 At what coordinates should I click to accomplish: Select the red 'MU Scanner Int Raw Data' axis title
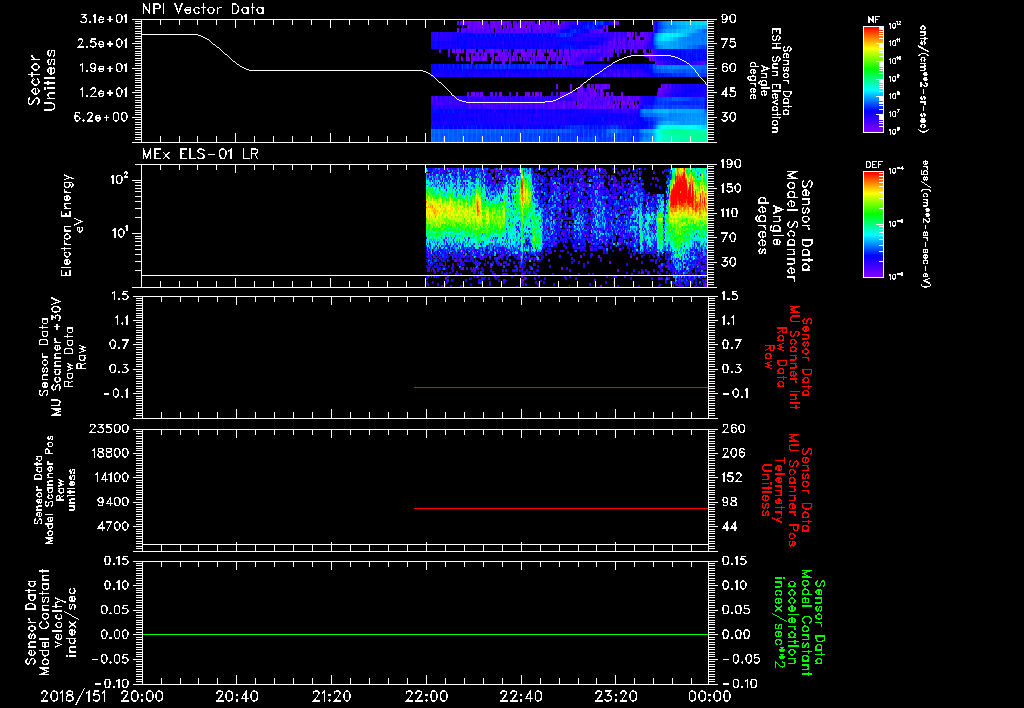788,357
